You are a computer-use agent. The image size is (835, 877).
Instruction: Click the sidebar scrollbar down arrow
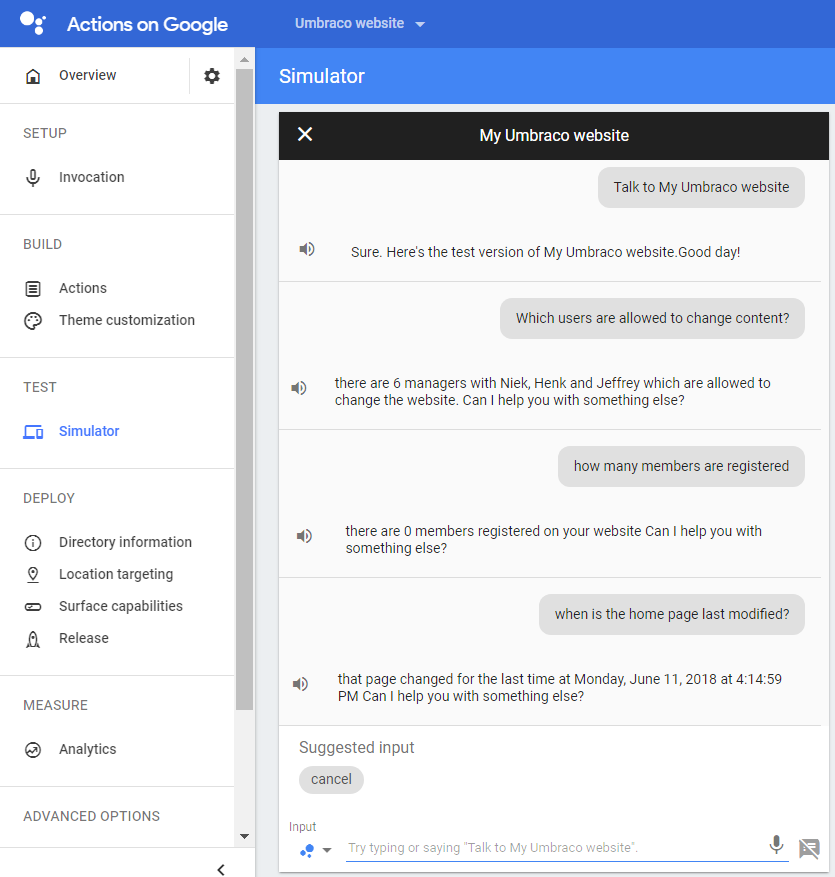(244, 837)
